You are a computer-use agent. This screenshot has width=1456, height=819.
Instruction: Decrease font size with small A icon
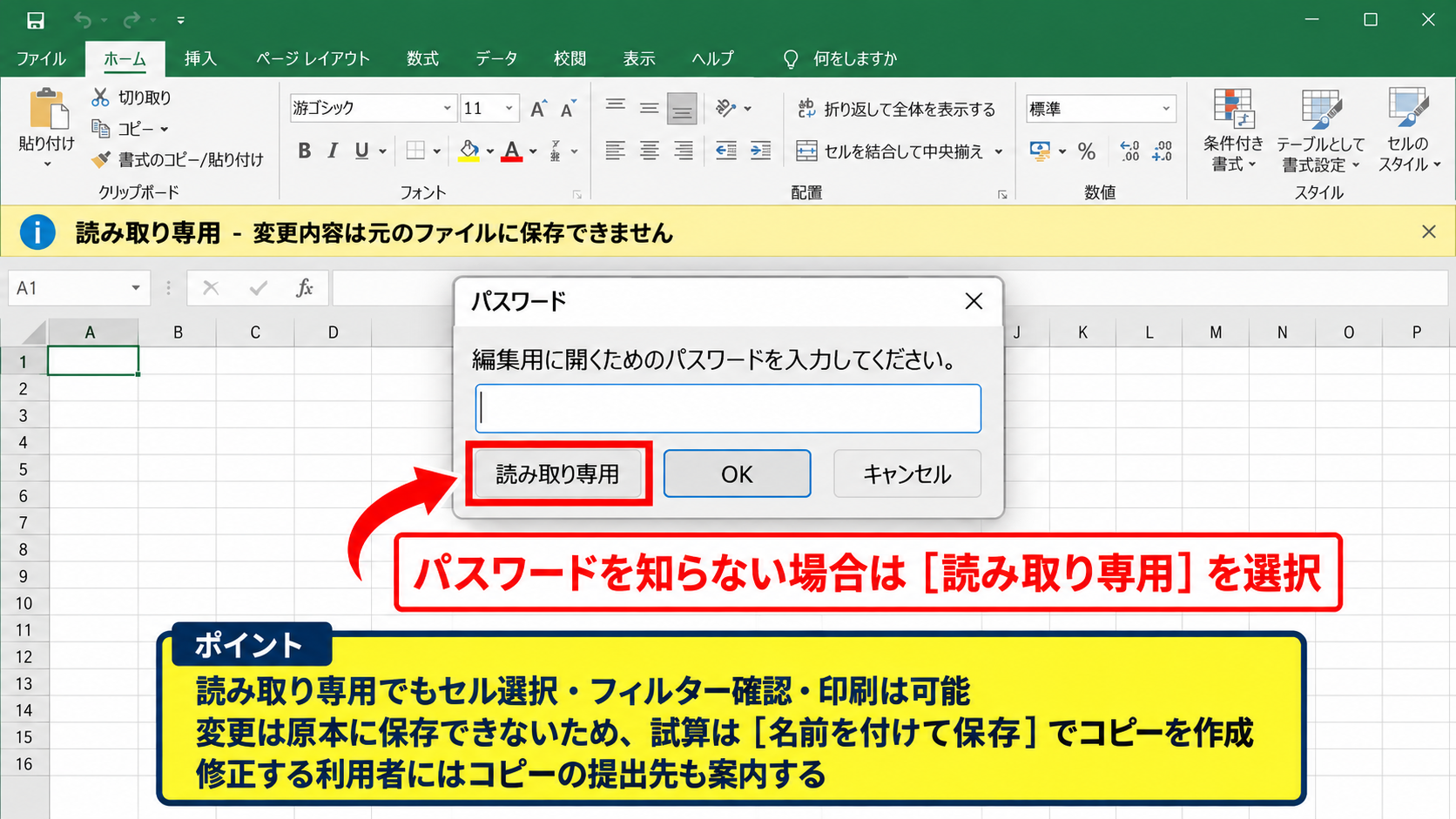(x=568, y=109)
